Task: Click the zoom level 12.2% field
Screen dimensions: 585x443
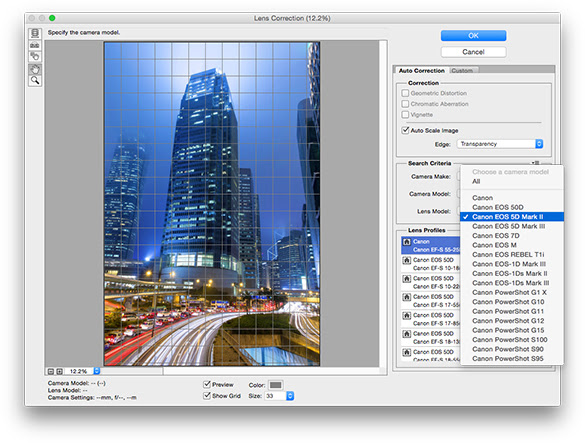Action: click(79, 371)
